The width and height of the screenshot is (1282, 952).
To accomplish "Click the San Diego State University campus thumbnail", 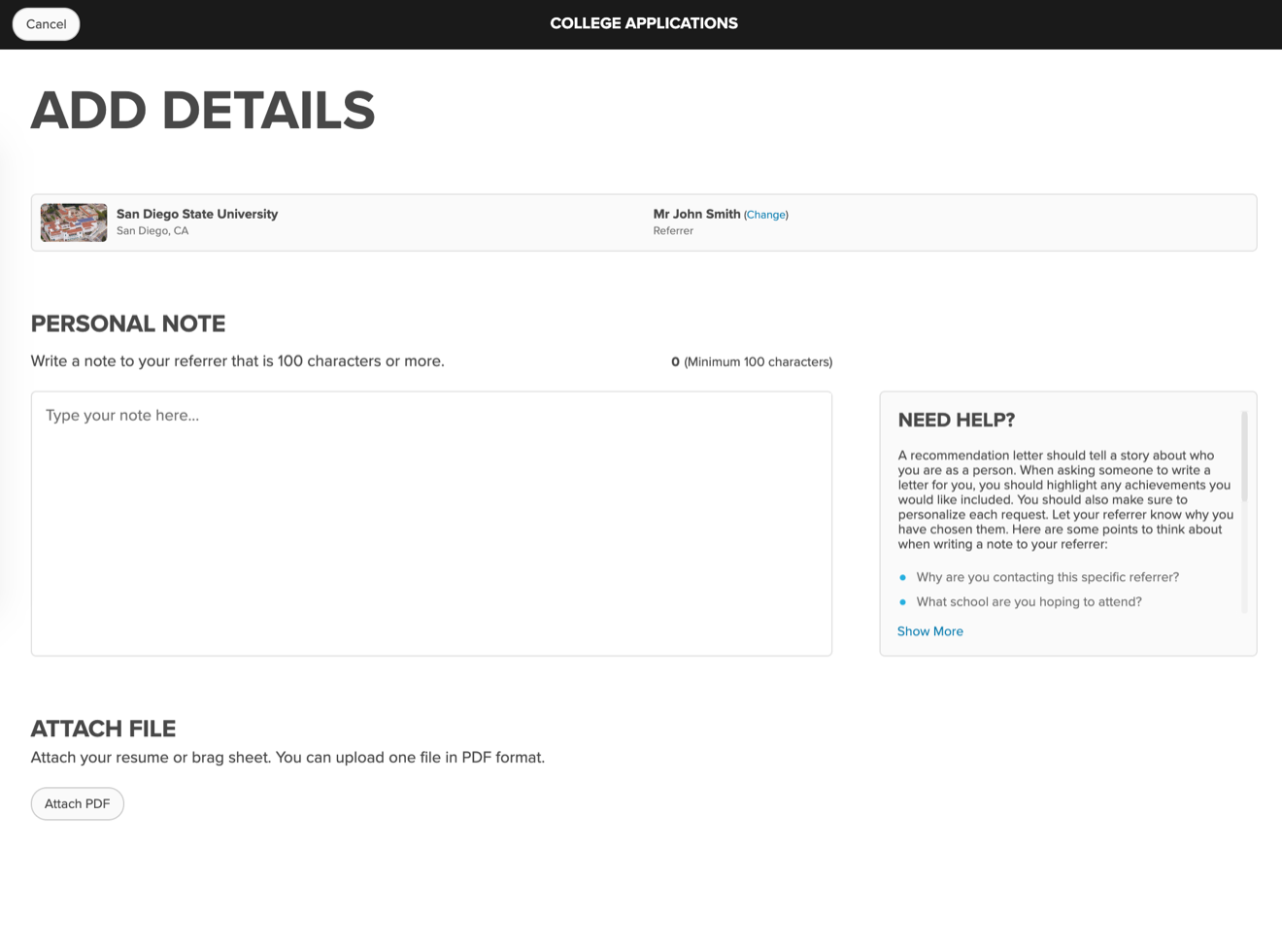I will (74, 222).
